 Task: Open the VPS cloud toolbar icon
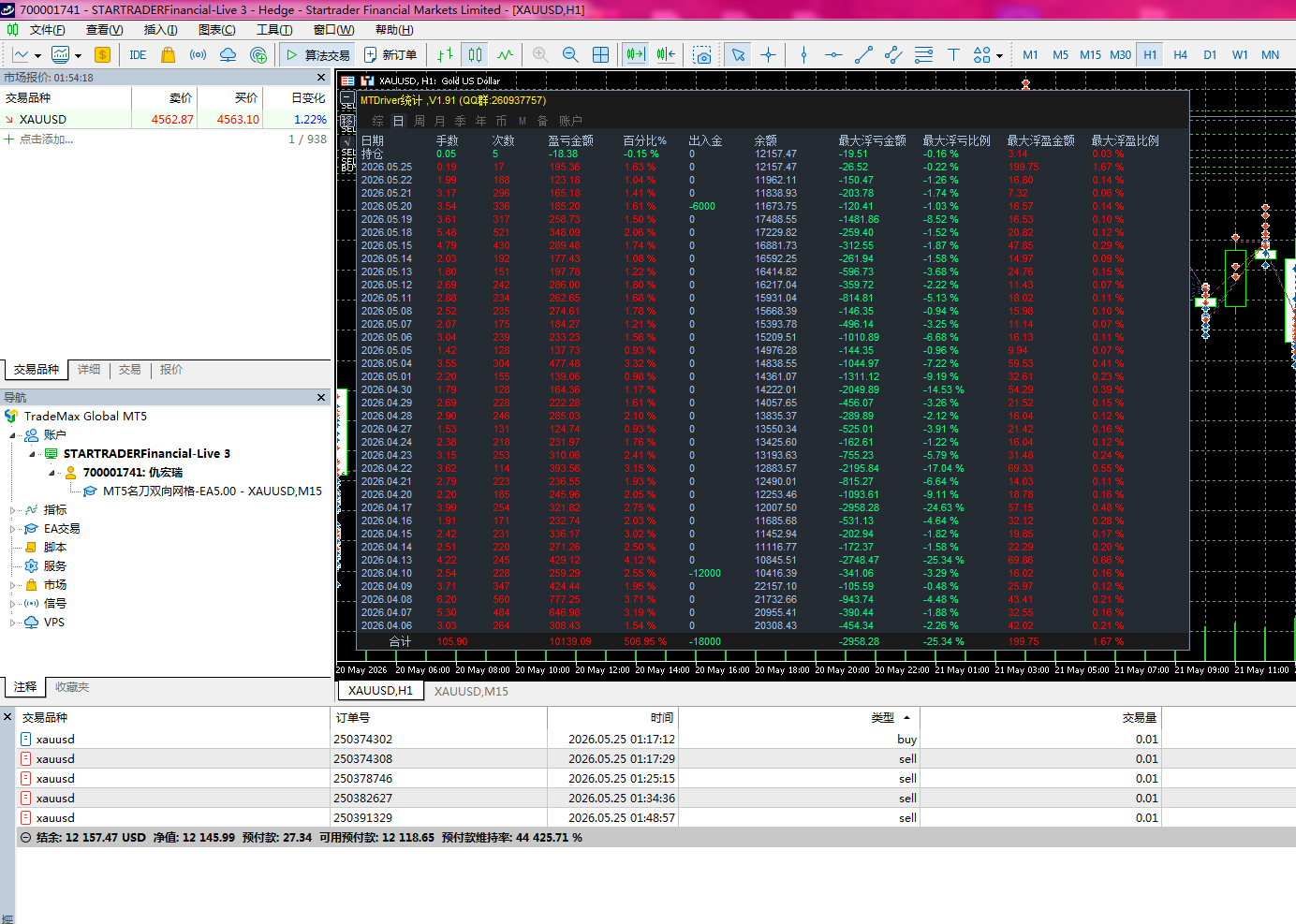pos(228,54)
